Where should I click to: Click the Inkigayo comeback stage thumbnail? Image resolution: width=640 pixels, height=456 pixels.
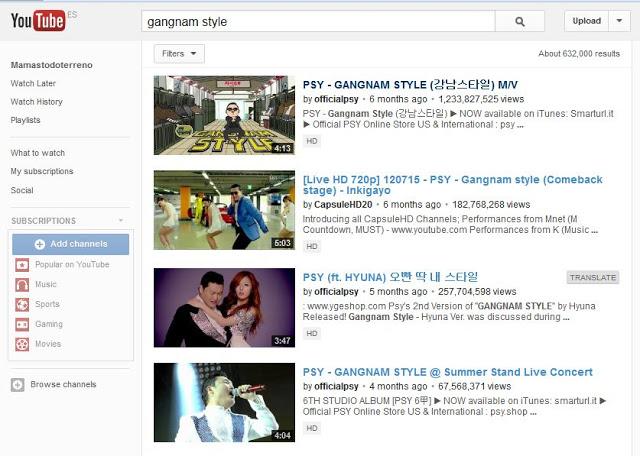[224, 210]
